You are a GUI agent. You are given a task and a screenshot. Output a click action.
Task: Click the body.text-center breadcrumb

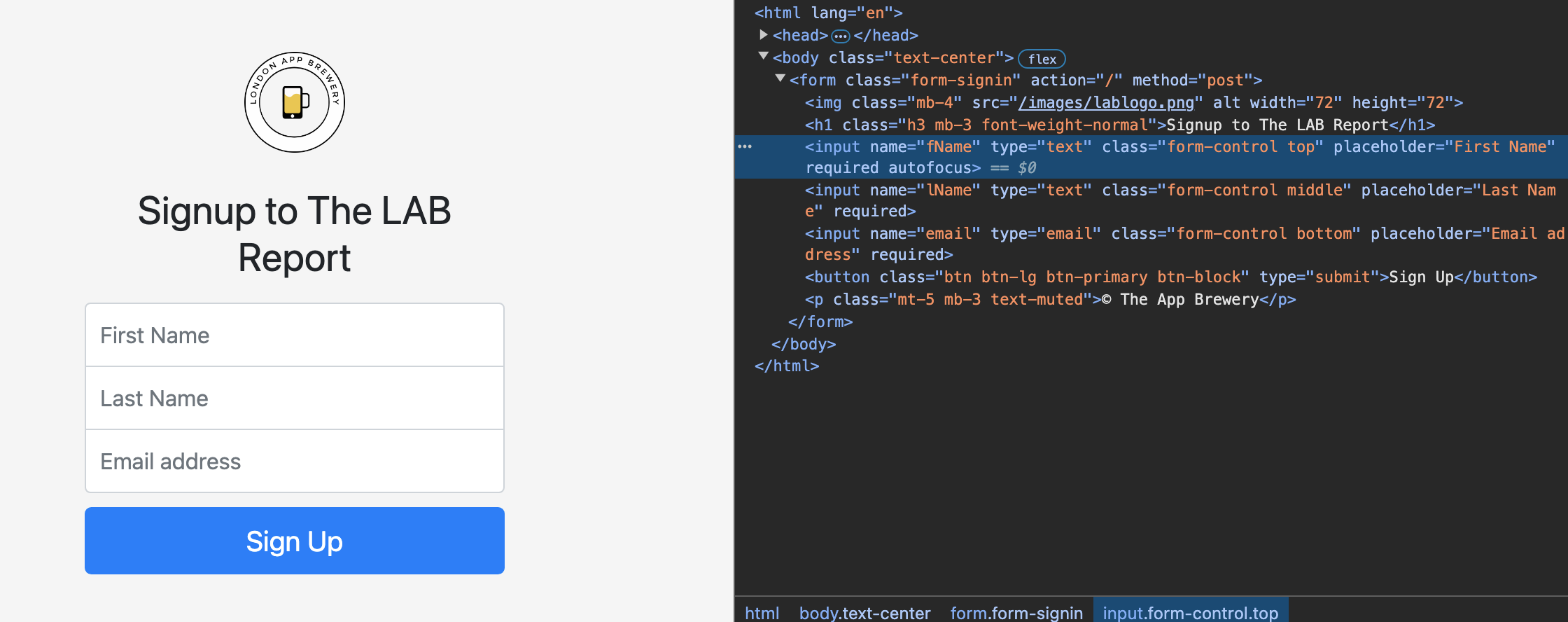click(x=864, y=613)
